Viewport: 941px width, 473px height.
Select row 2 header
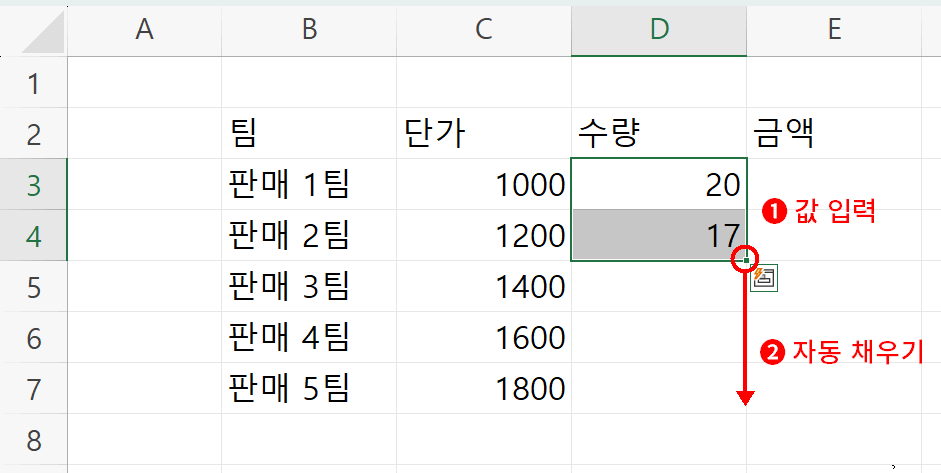(x=34, y=133)
